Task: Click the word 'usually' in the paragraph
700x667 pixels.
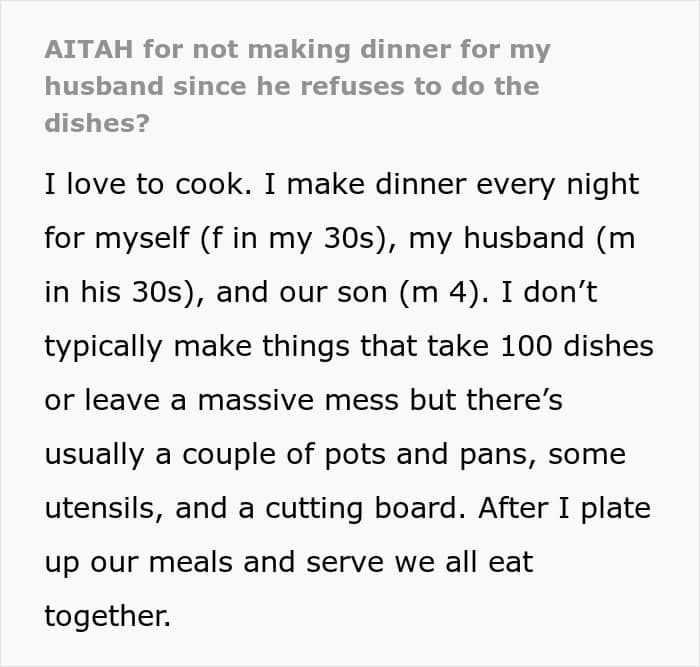Action: pos(94,455)
